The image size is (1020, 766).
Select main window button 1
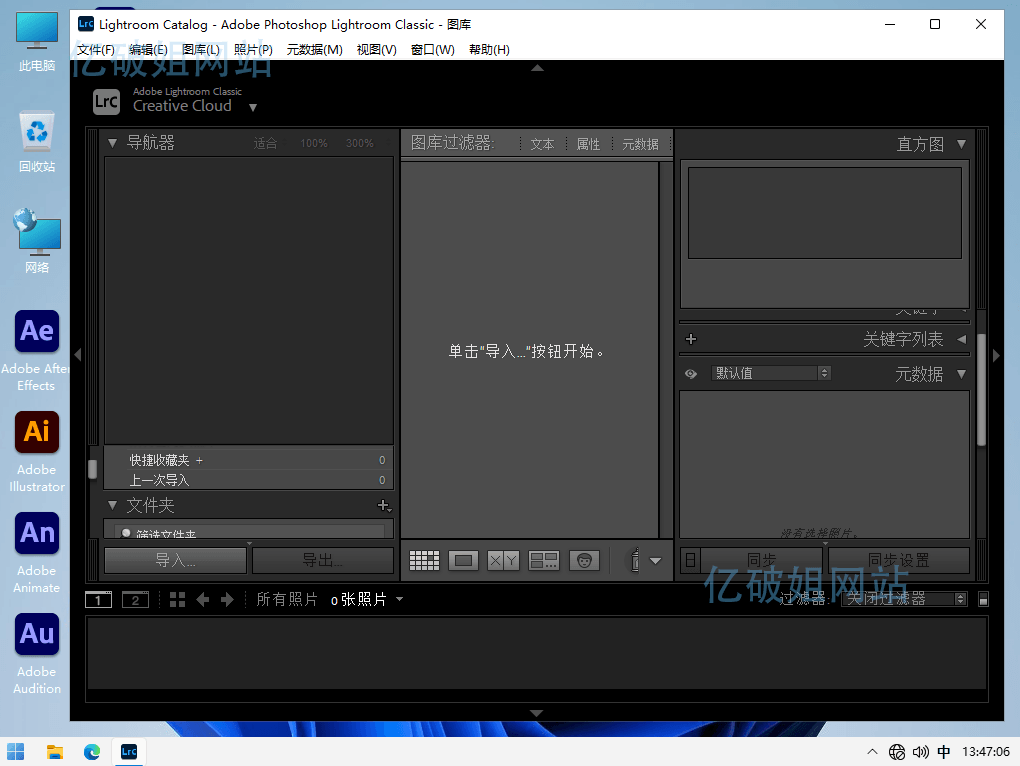[x=98, y=600]
